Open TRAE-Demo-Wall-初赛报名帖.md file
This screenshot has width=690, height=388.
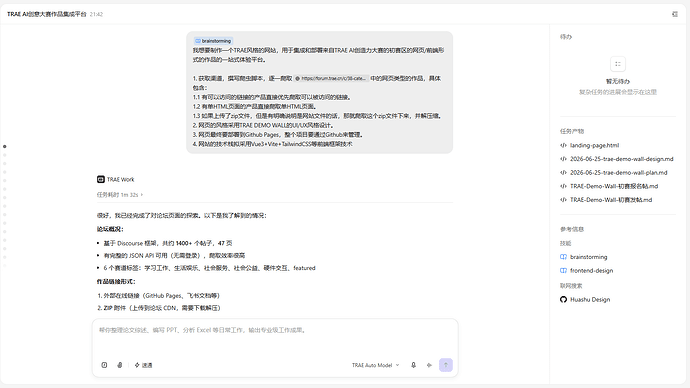[614, 186]
